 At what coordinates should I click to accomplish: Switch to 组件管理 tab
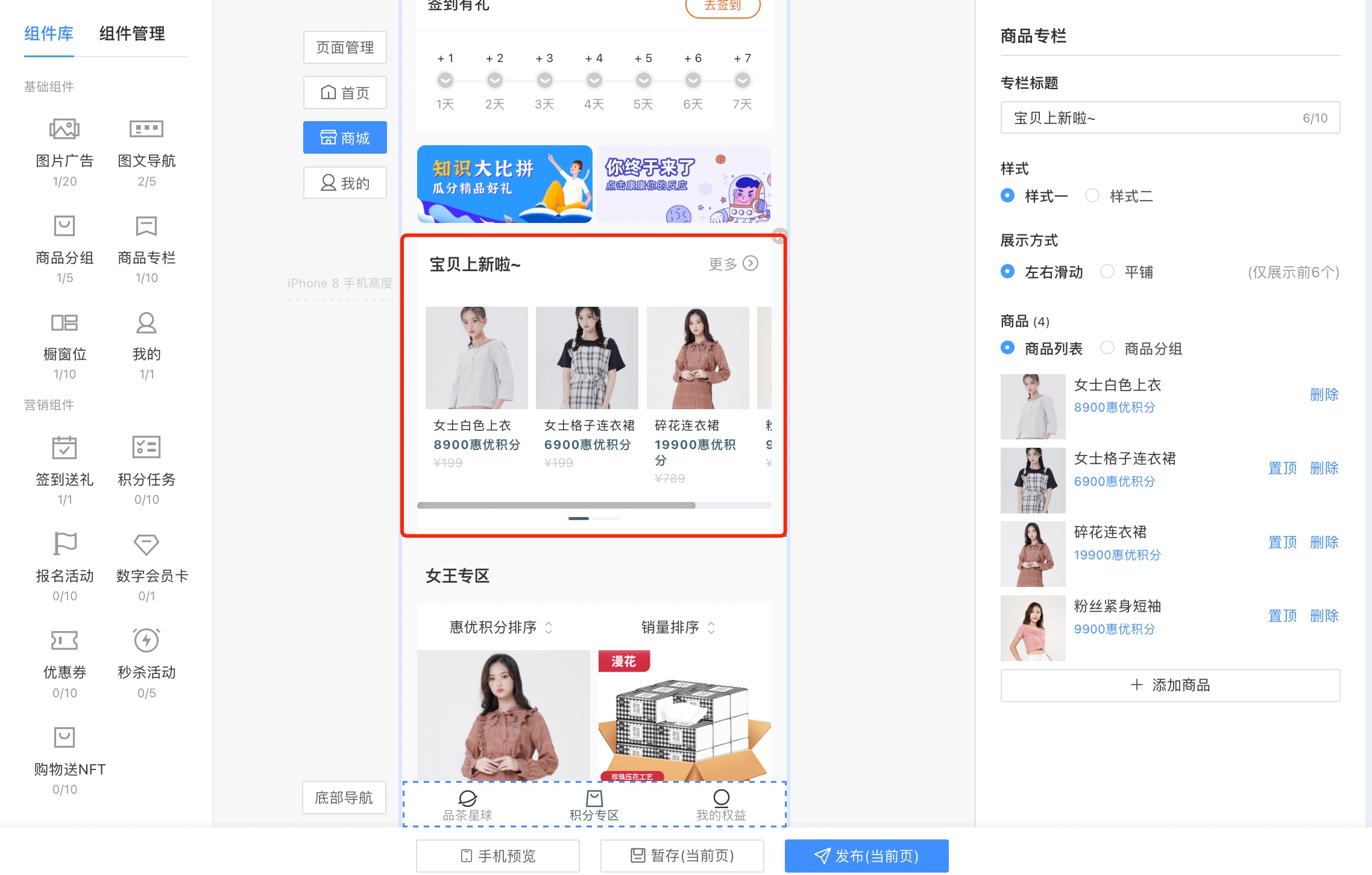point(132,34)
